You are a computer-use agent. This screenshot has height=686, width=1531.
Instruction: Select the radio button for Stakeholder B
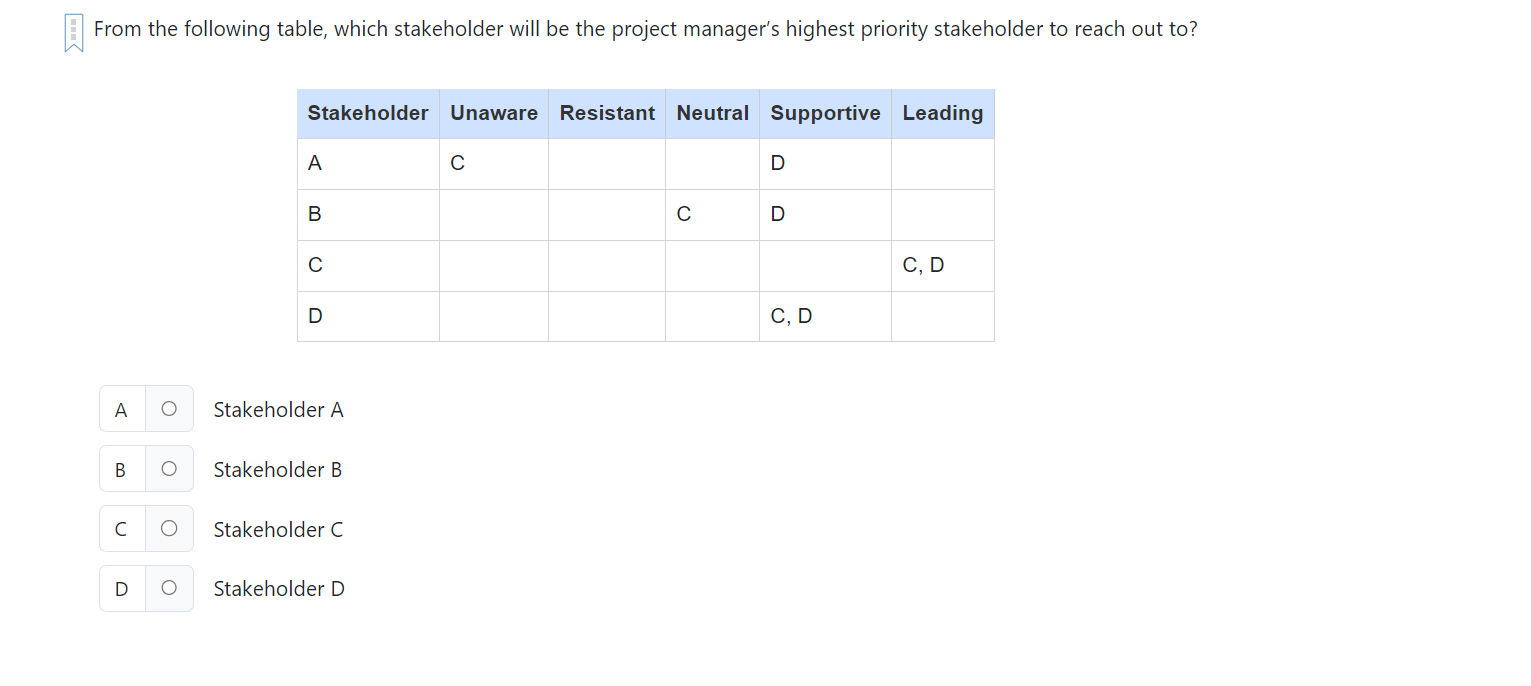[169, 468]
